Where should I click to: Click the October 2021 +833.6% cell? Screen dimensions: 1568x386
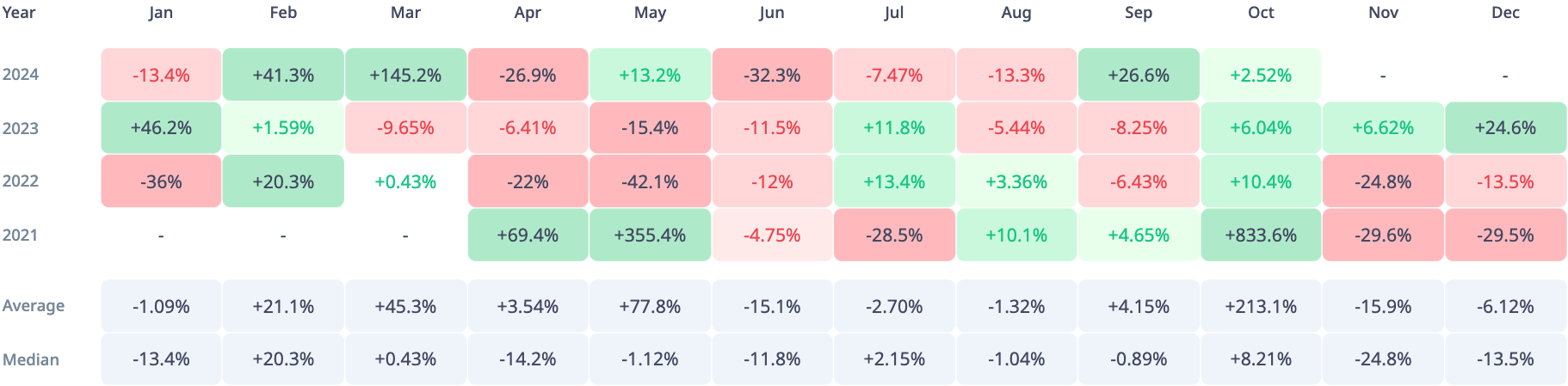(1260, 235)
